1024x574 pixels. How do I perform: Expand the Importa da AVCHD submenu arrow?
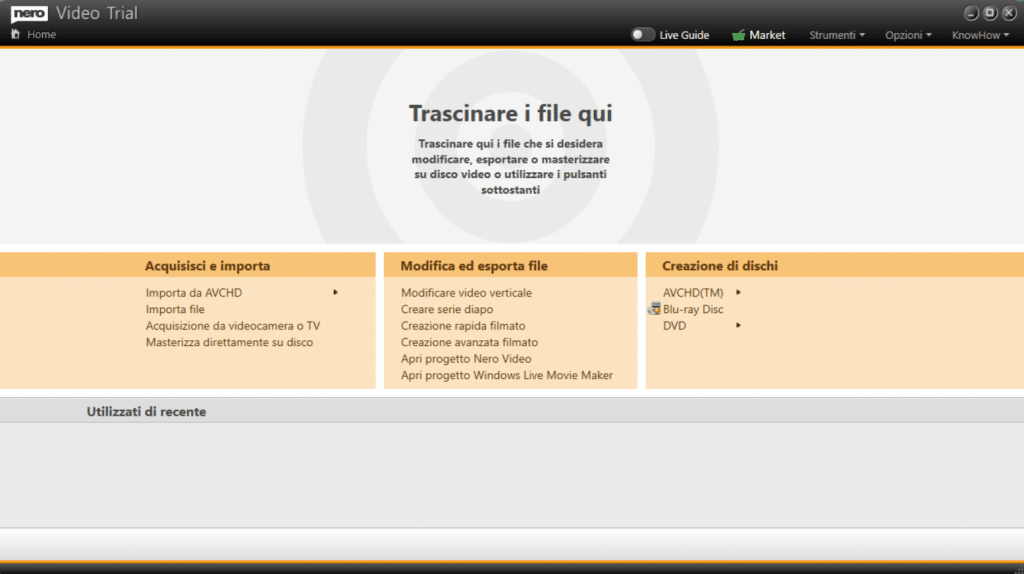[336, 293]
